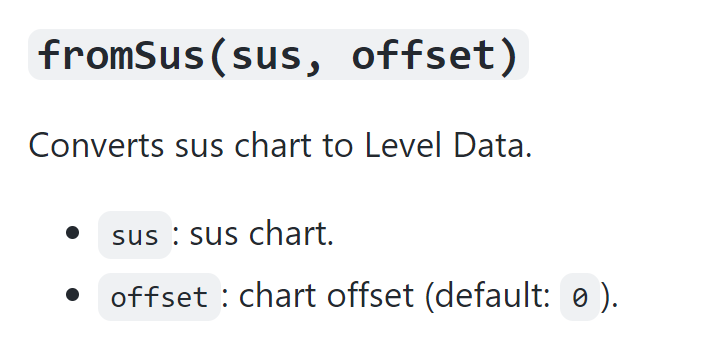Click the word "fromSus" in the heading
The image size is (714, 364).
121,55
